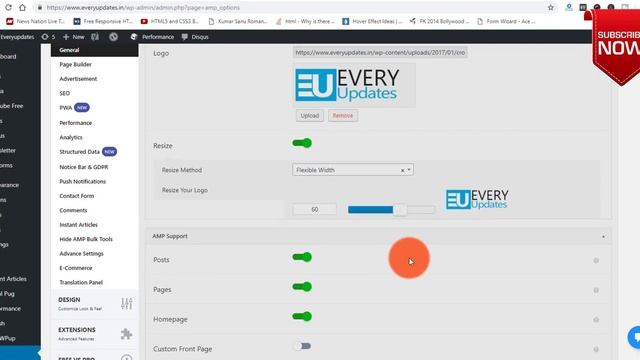Open the Free Responsive HT bookmark
This screenshot has height=360, width=640.
point(103,21)
